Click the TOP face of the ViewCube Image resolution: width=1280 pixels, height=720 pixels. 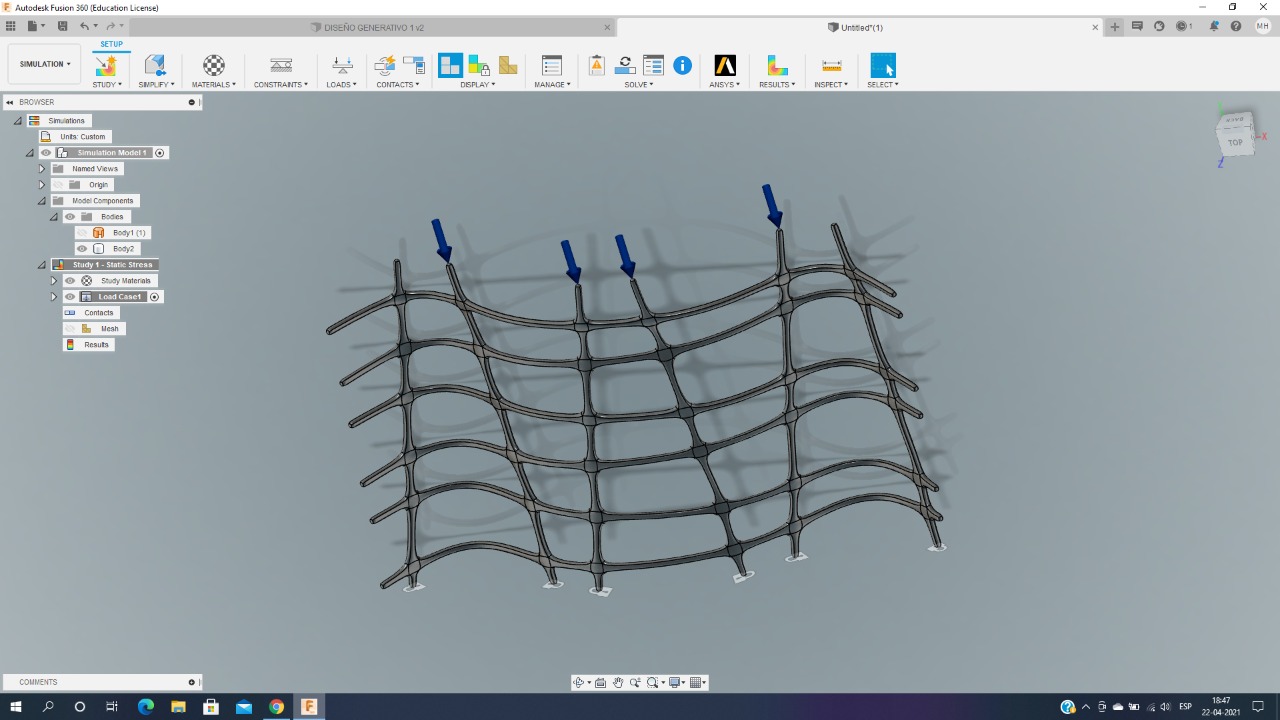(1235, 142)
